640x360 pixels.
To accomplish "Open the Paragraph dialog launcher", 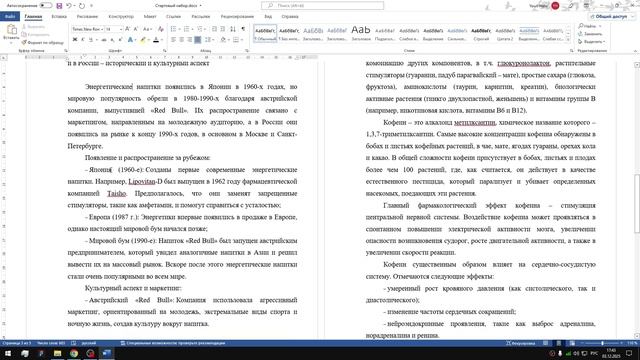I will coord(247,51).
